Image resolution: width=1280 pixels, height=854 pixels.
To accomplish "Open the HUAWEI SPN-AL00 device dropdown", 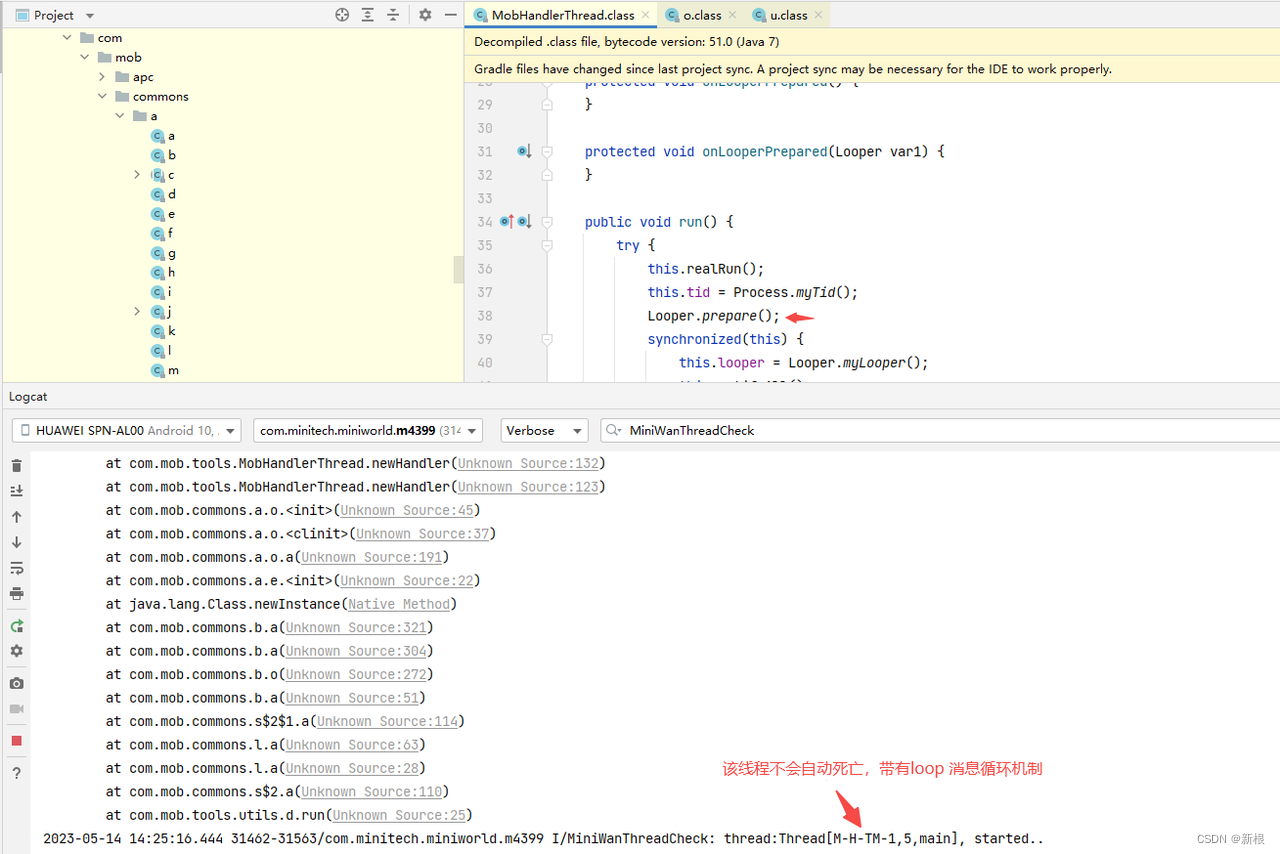I will [126, 430].
